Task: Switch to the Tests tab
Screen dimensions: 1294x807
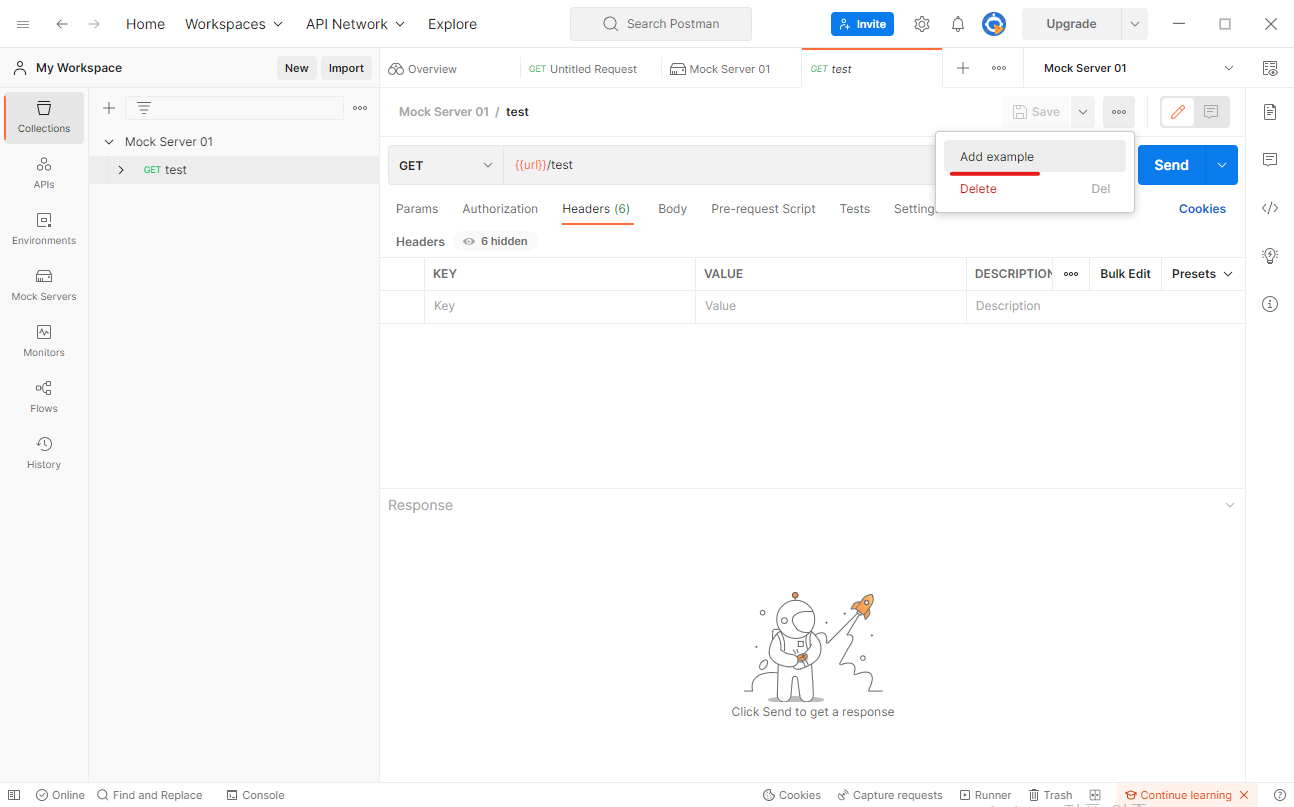Action: (x=854, y=209)
